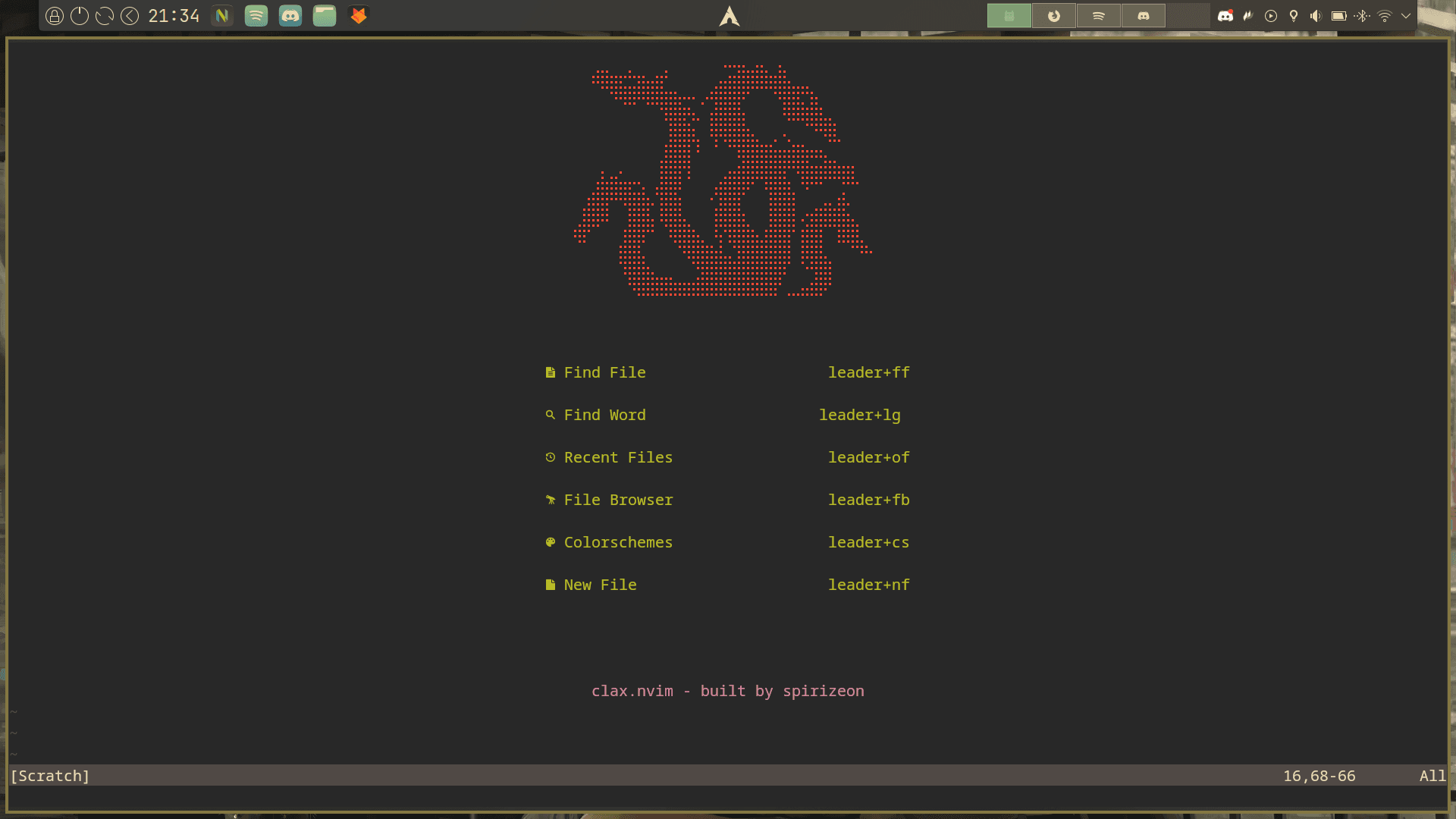Screen dimensions: 1456x819
Task: Click the [Scratch] label in the statusline
Action: pos(50,776)
